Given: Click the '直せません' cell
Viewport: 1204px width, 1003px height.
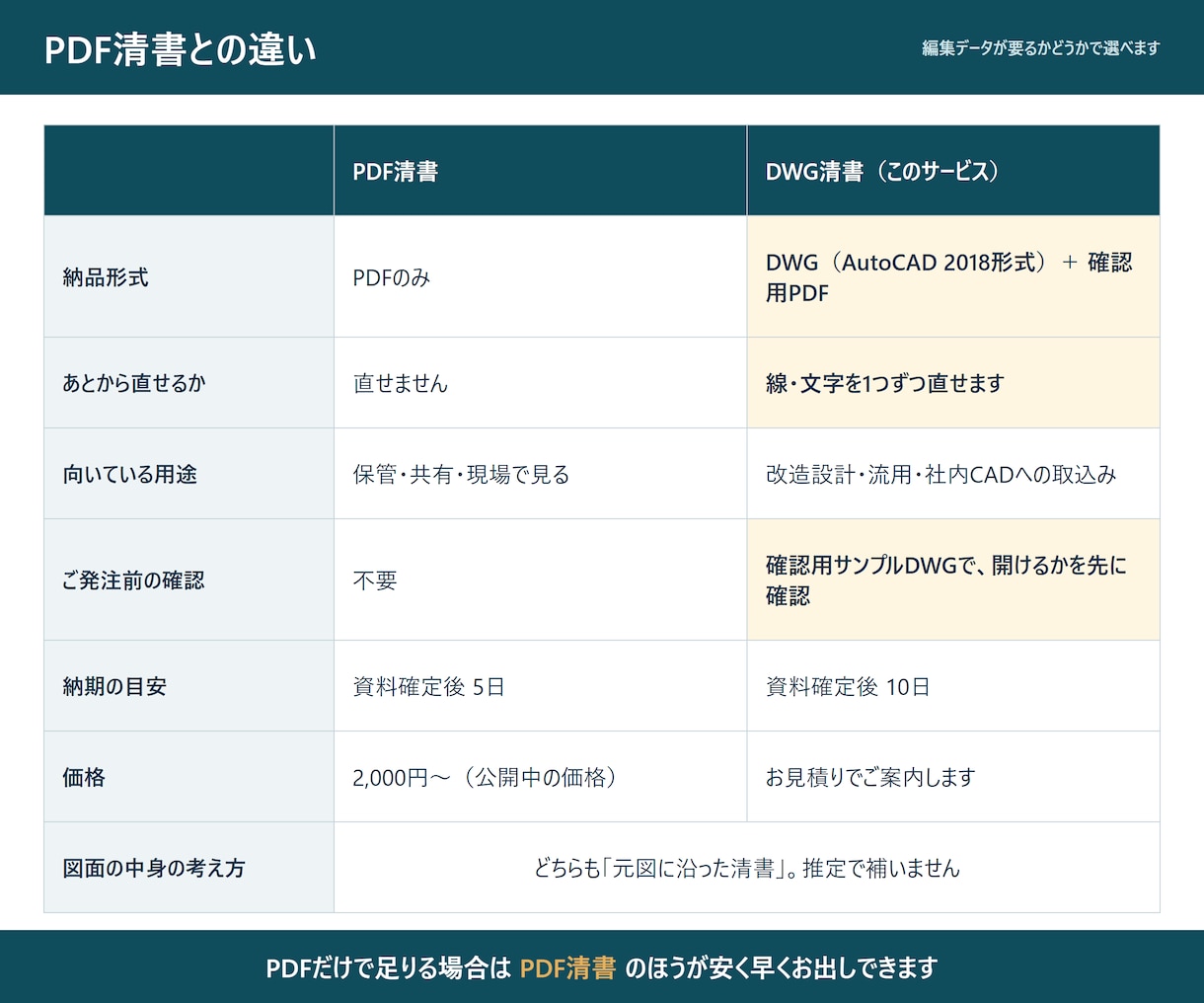Looking at the screenshot, I should tap(540, 383).
